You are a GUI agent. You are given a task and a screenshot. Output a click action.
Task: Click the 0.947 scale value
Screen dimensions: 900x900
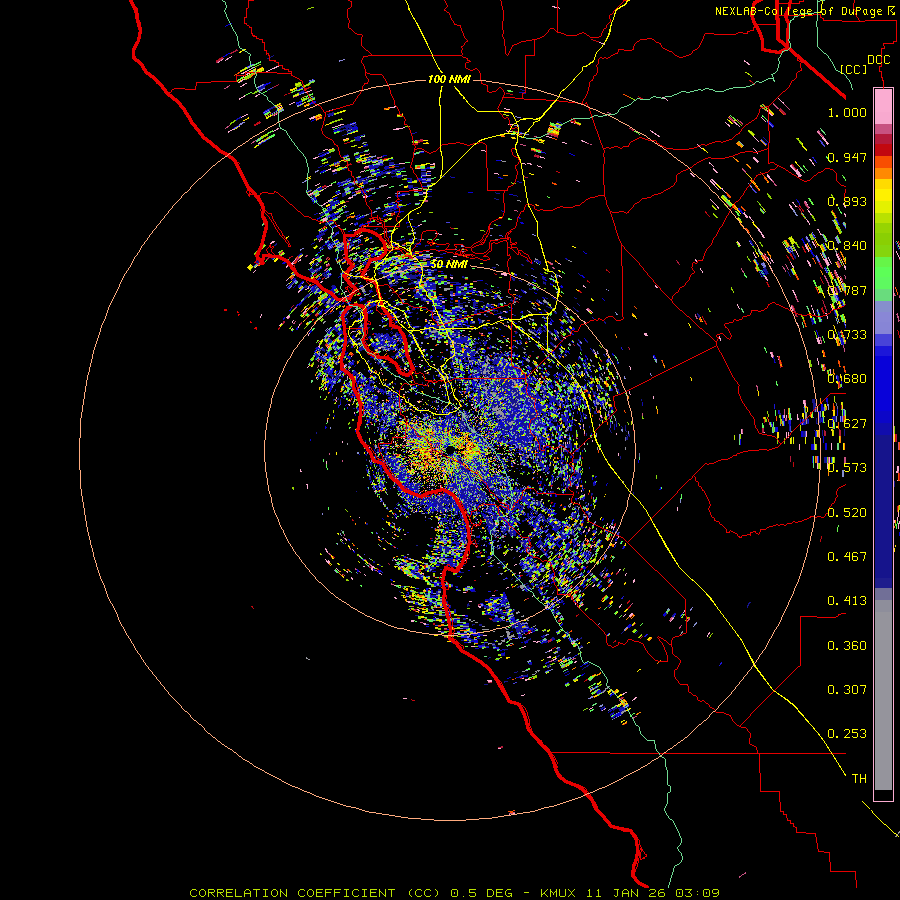[847, 157]
